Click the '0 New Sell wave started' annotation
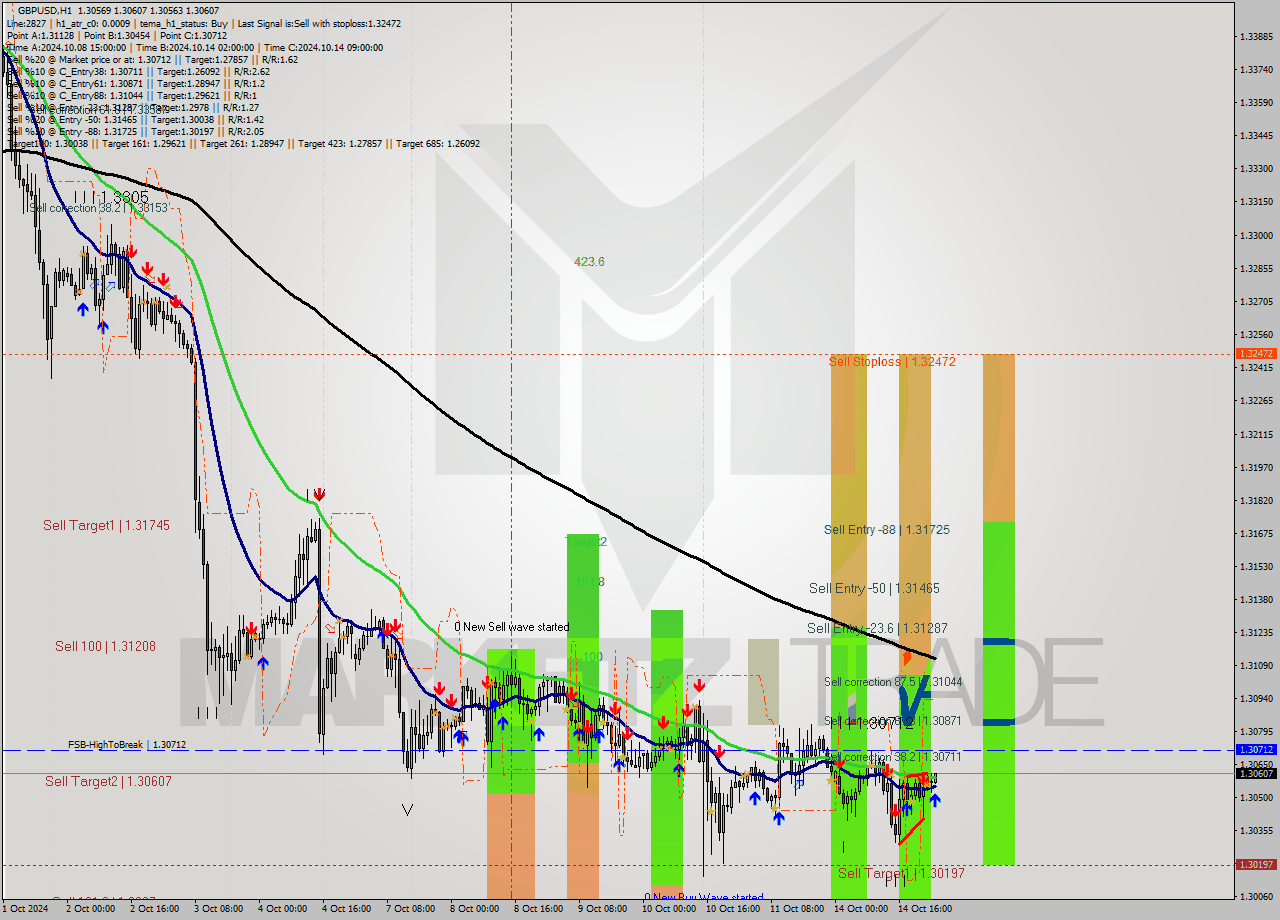 point(512,628)
